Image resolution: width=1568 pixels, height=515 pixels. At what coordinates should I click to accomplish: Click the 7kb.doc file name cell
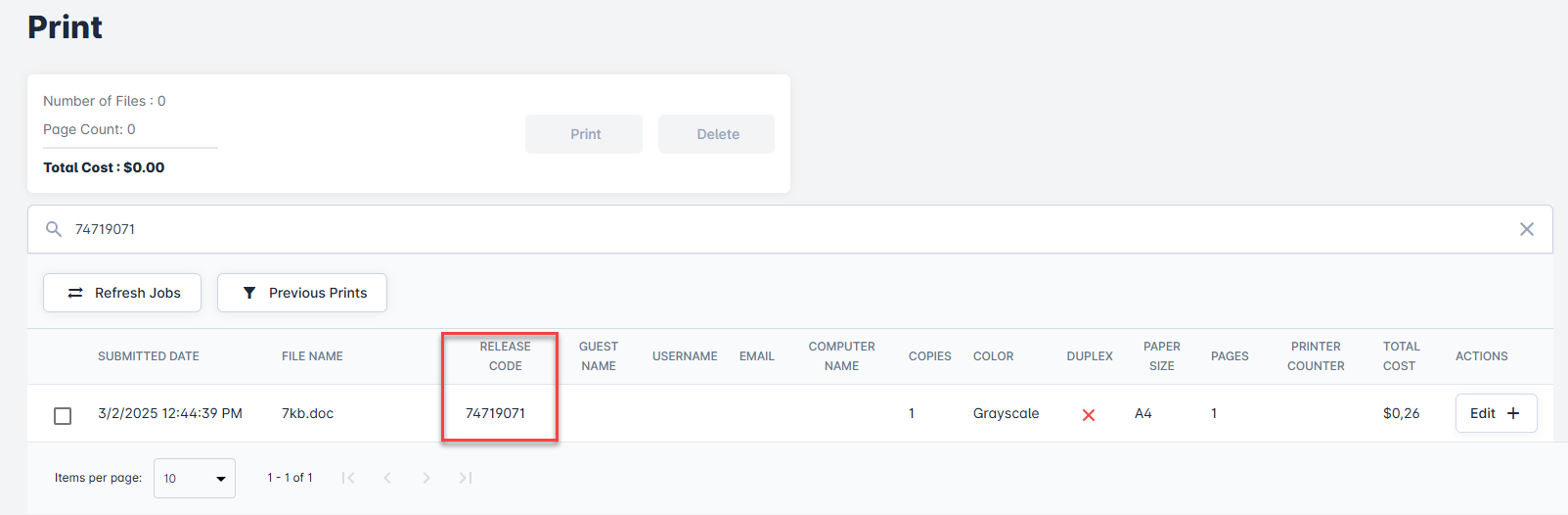tap(308, 413)
